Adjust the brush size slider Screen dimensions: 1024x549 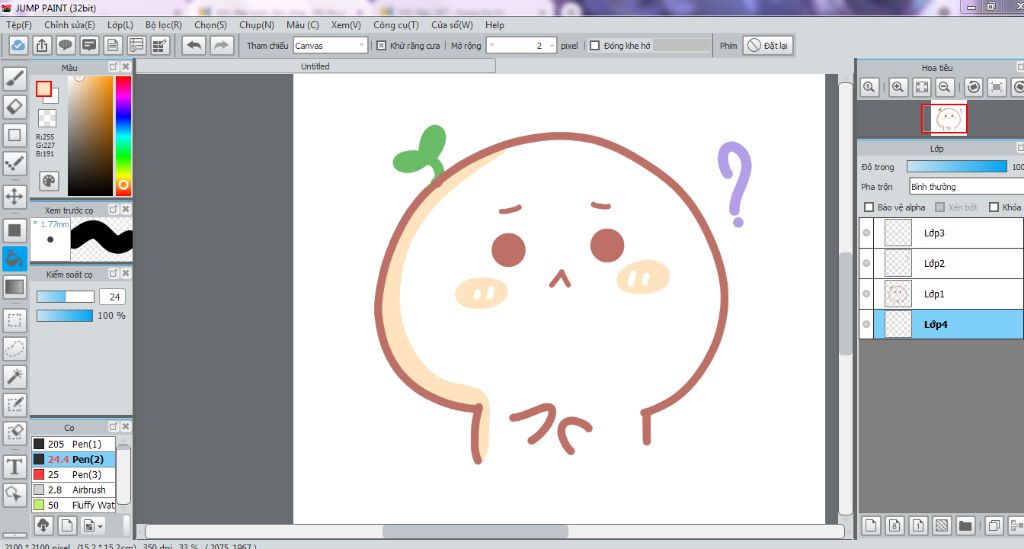click(x=65, y=297)
